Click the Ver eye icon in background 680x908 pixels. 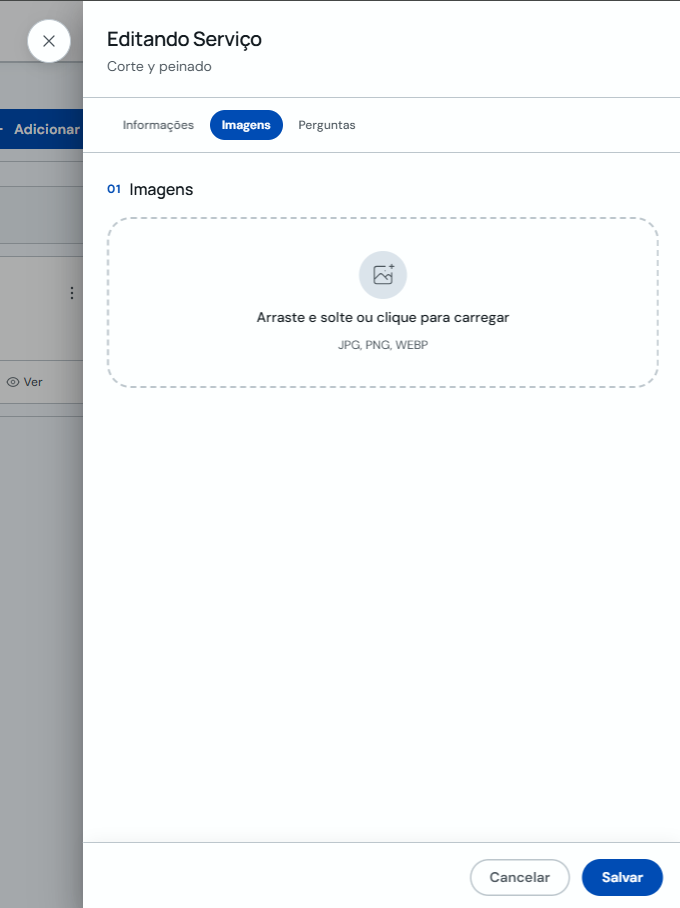[13, 382]
